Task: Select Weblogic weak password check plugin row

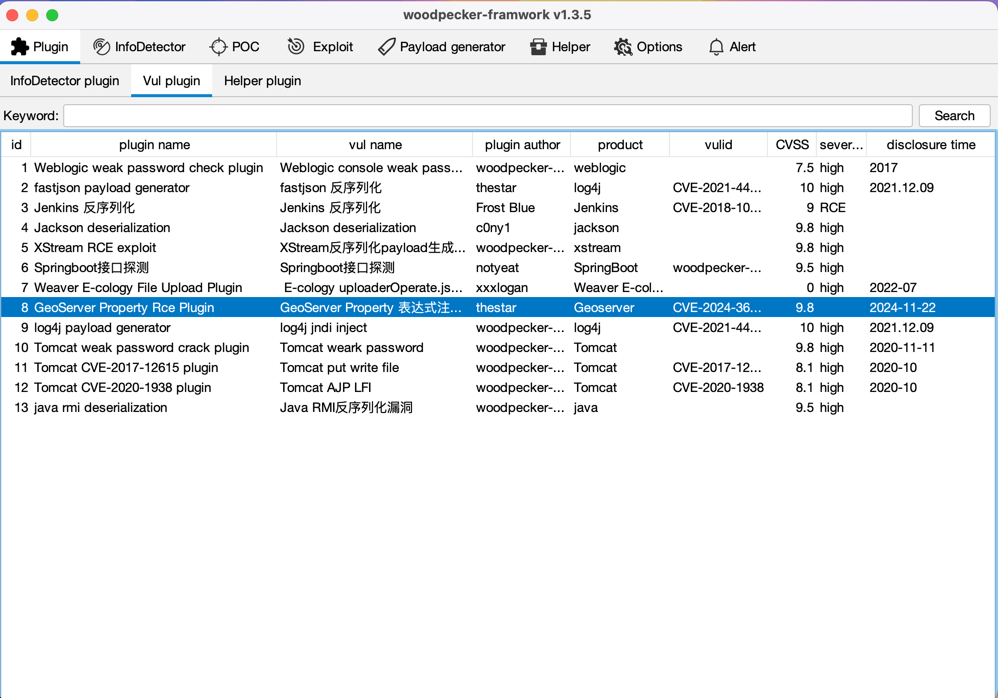Action: pos(498,168)
